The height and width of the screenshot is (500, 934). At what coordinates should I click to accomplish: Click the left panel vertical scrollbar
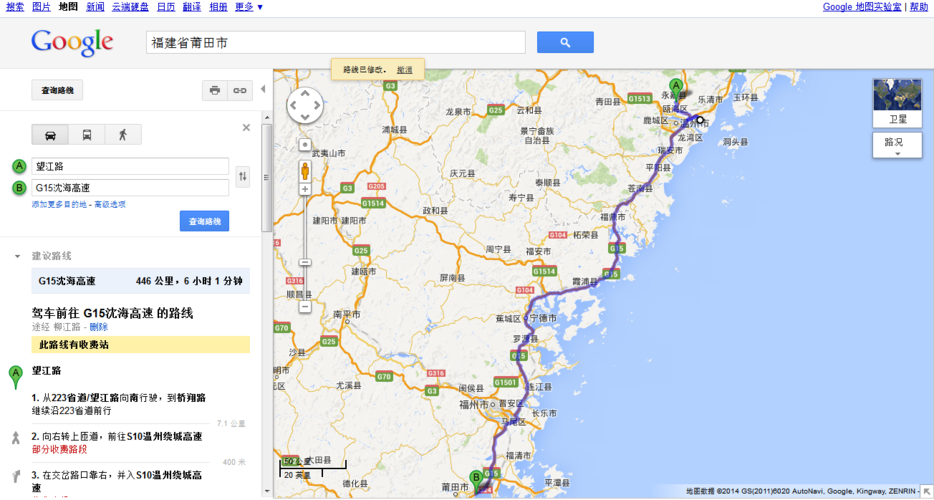[x=266, y=178]
